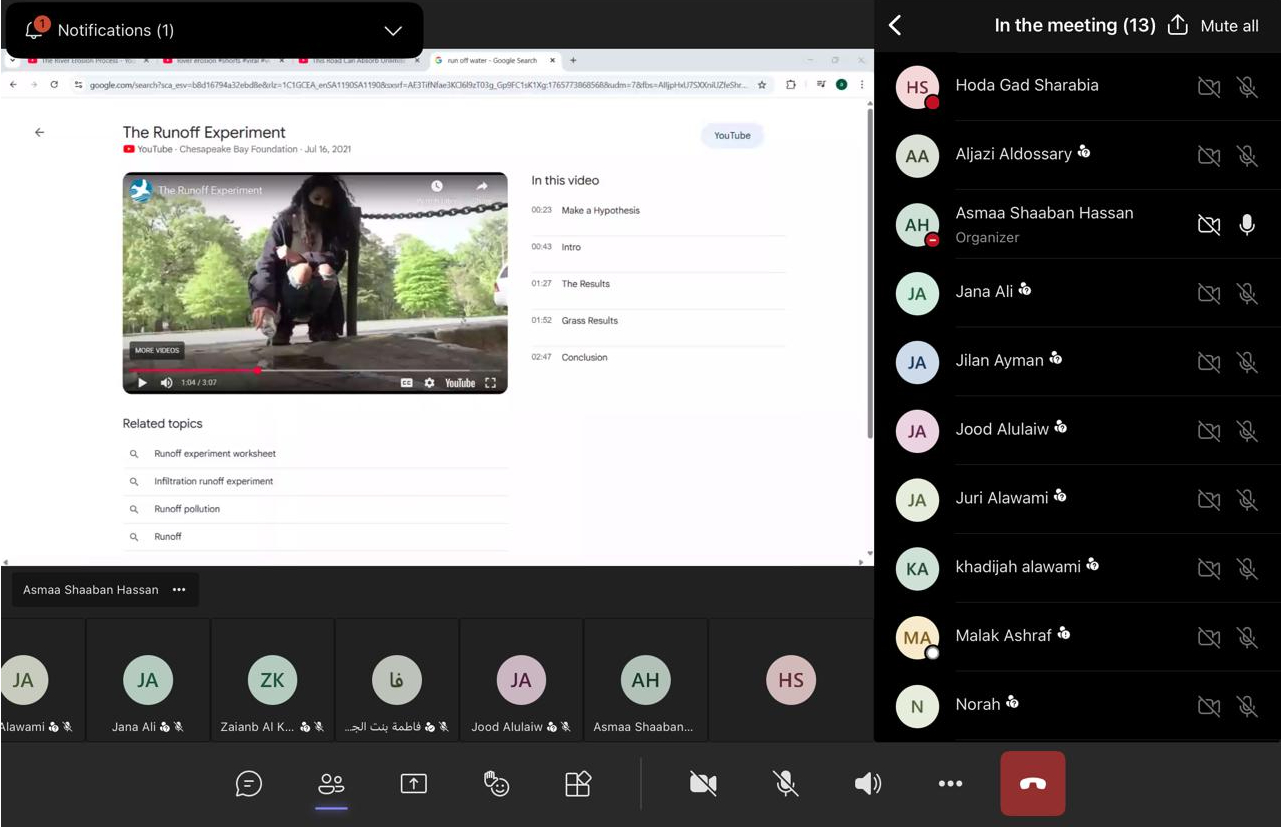Select Malak Ashraf in participant list
This screenshot has width=1285, height=827.
(1003, 635)
